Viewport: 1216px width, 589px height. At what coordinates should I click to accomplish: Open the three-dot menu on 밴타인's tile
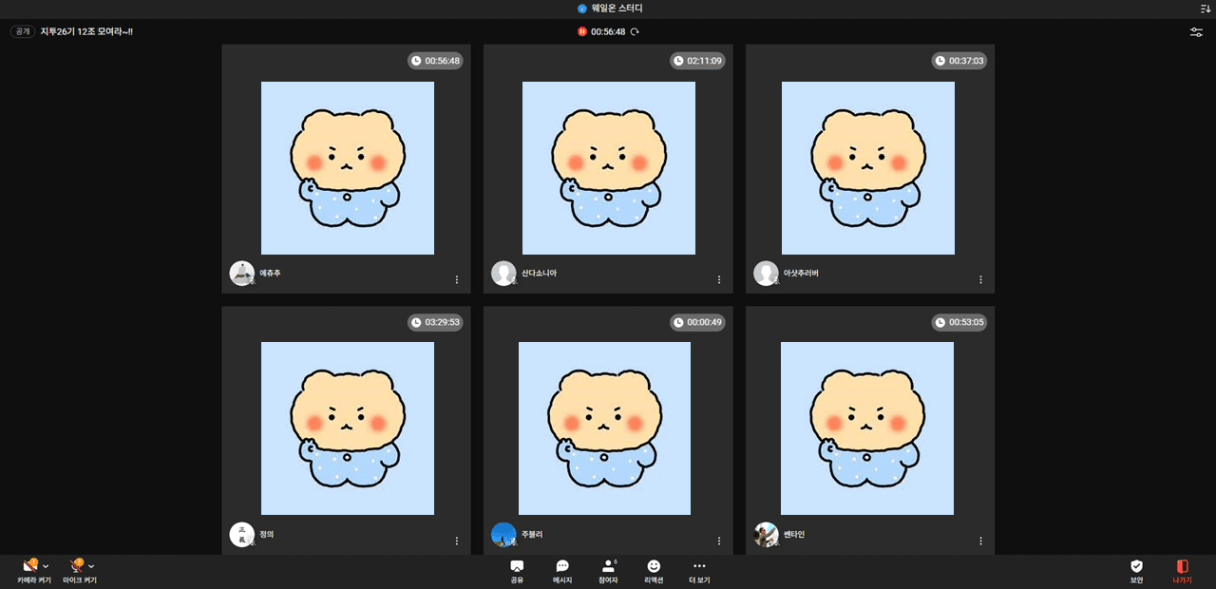pyautogui.click(x=980, y=541)
